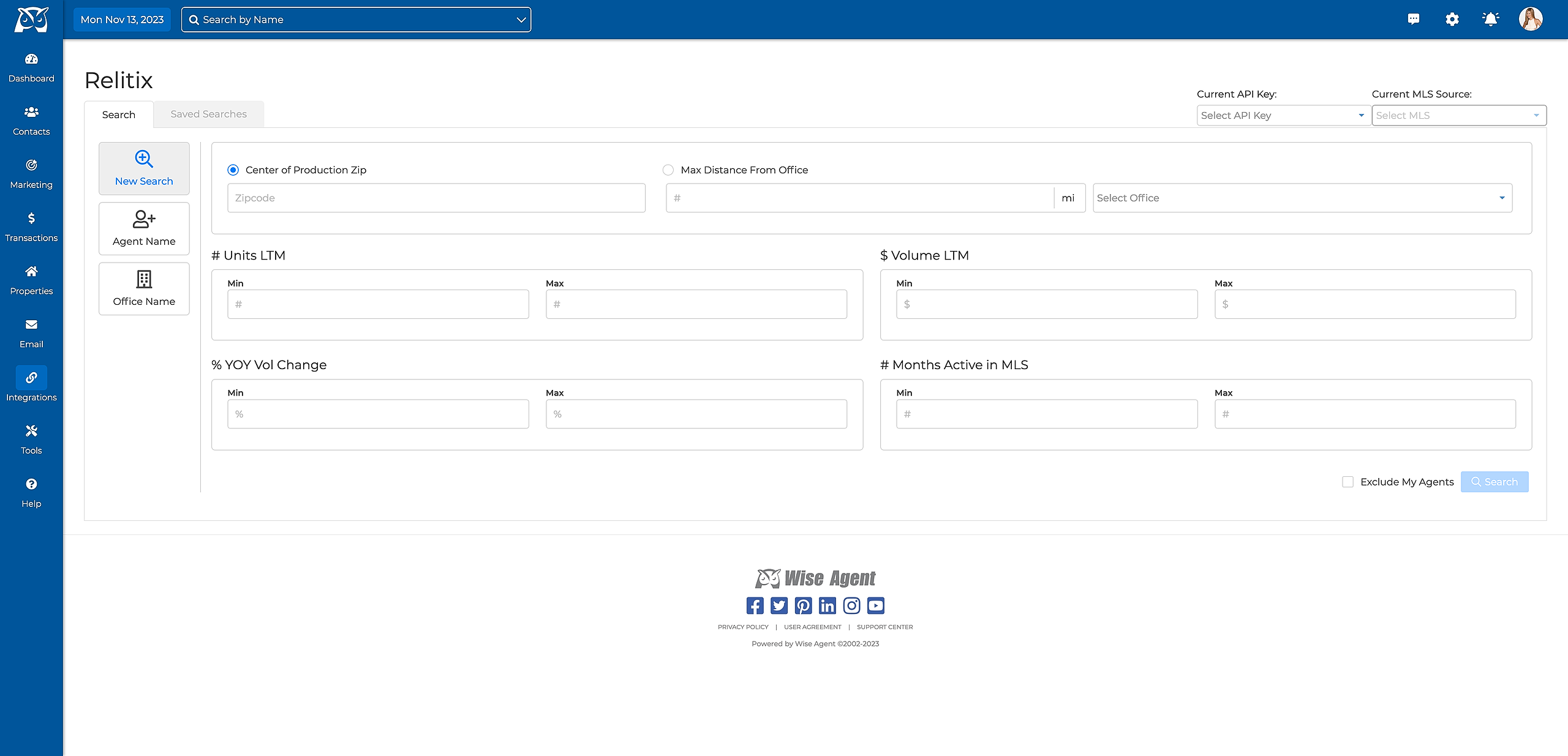1568x756 pixels.
Task: Switch to the Saved Searches tab
Action: tap(209, 114)
